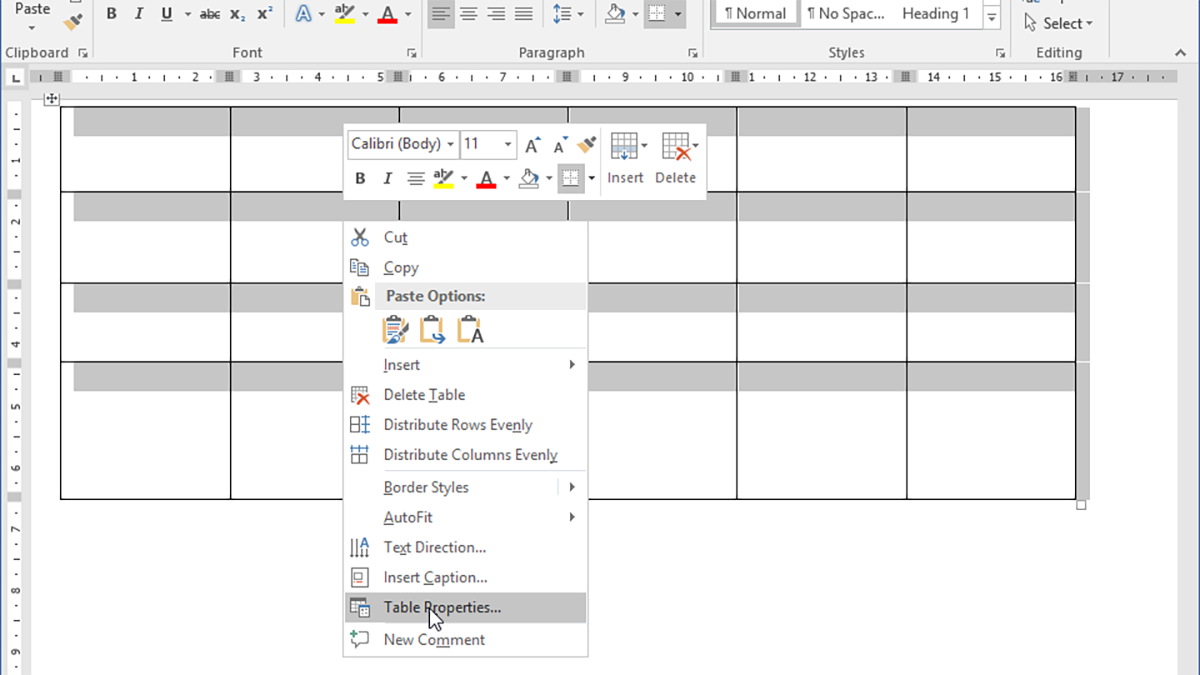Viewport: 1200px width, 675px height.
Task: Click the Insert table icon in mini toolbar
Action: click(x=625, y=159)
